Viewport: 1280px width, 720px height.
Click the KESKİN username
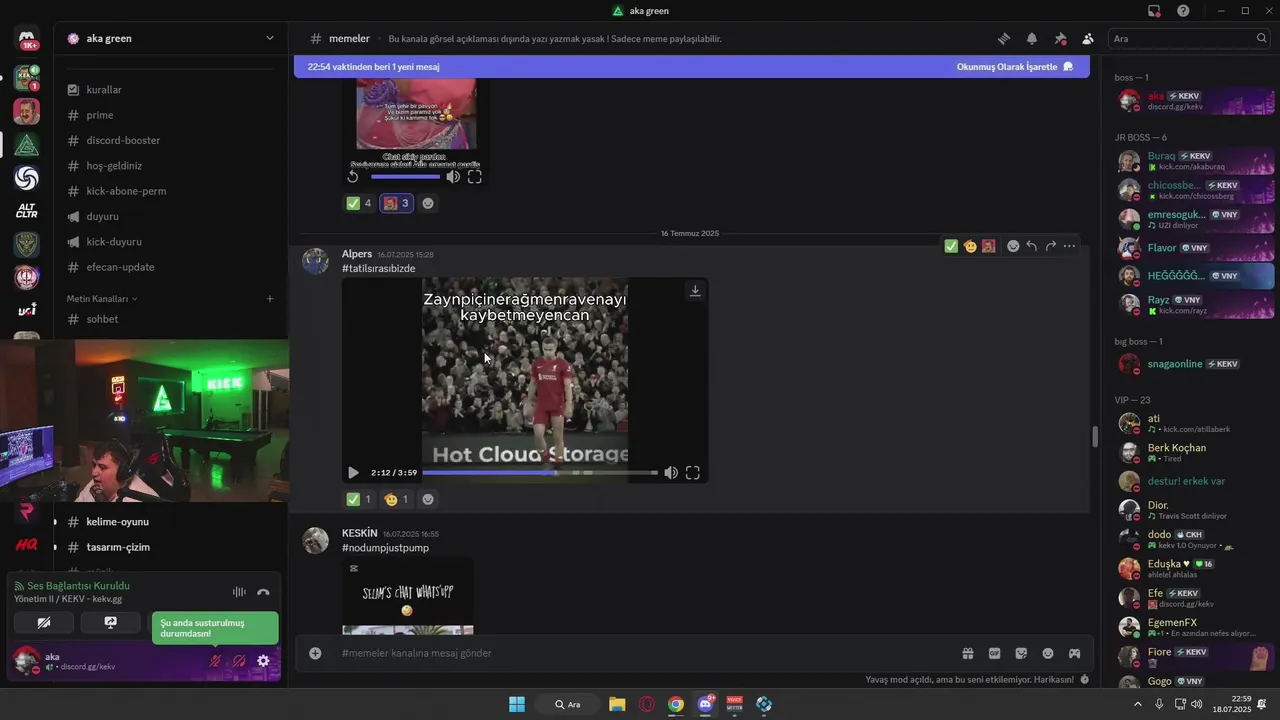(360, 533)
